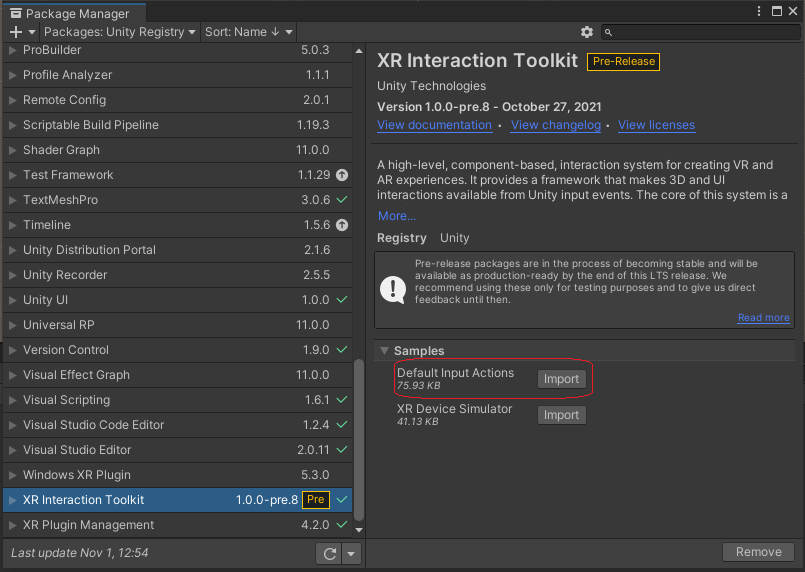This screenshot has width=805, height=572.
Task: Import the Default Input Actions sample
Action: [561, 379]
